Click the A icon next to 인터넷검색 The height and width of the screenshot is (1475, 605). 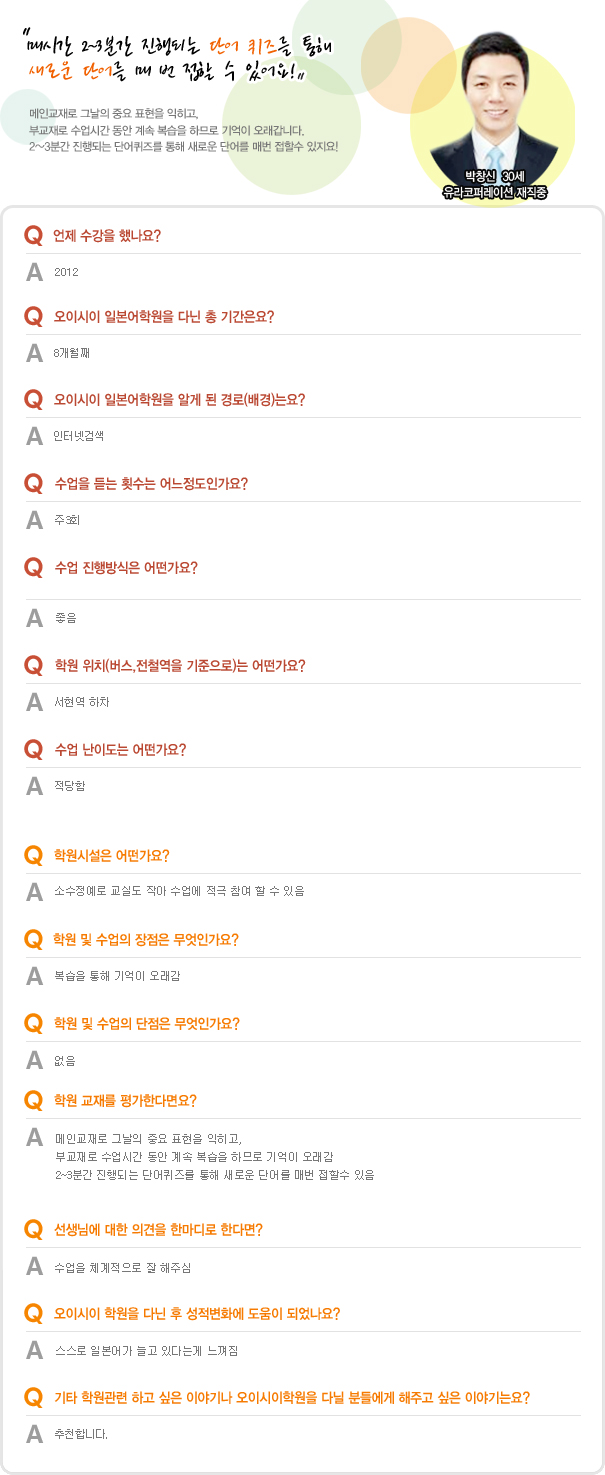click(x=34, y=436)
